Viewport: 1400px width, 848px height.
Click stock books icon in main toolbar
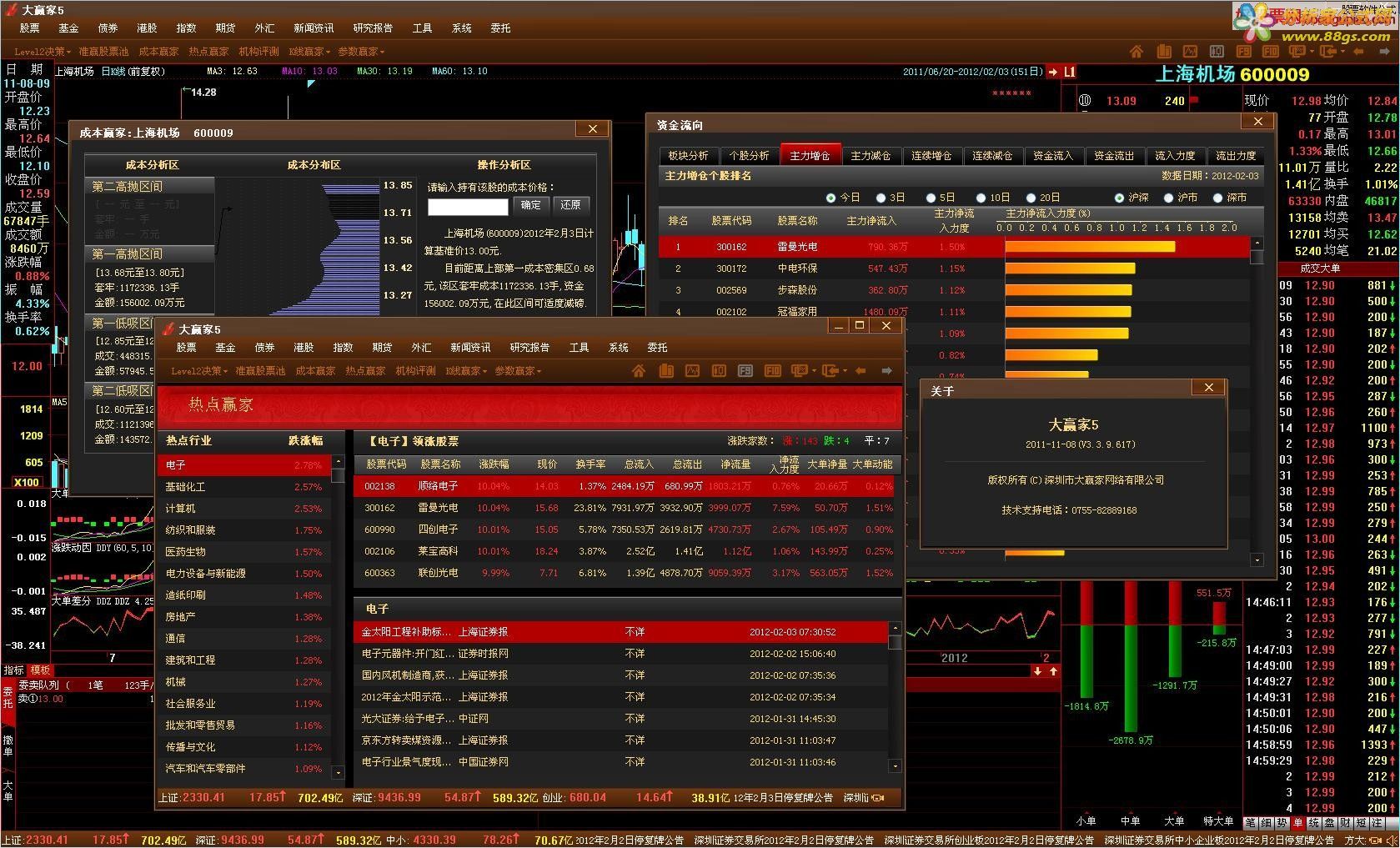pyautogui.click(x=1163, y=52)
